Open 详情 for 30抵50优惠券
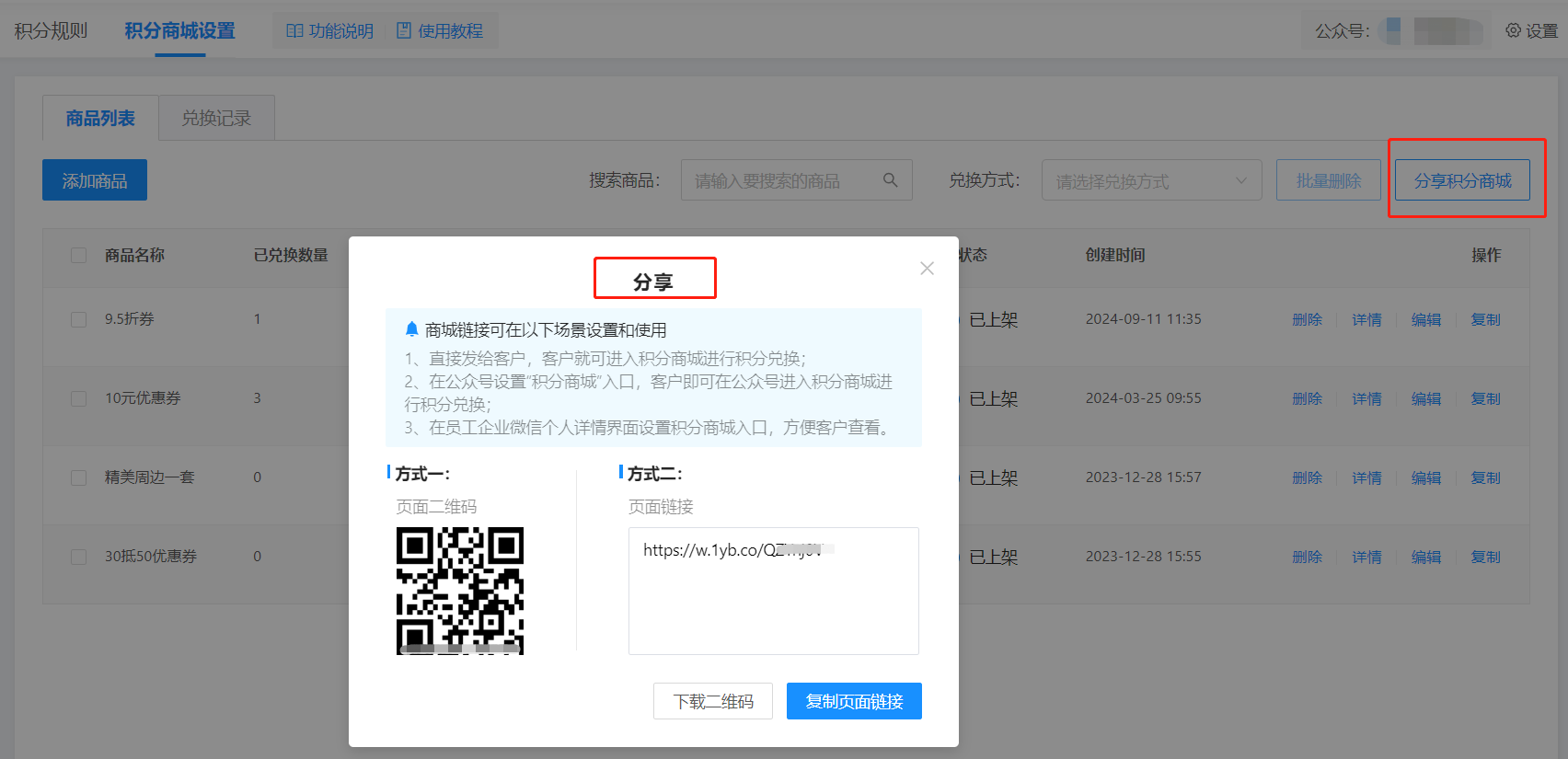This screenshot has height=759, width=1568. pyautogui.click(x=1366, y=557)
